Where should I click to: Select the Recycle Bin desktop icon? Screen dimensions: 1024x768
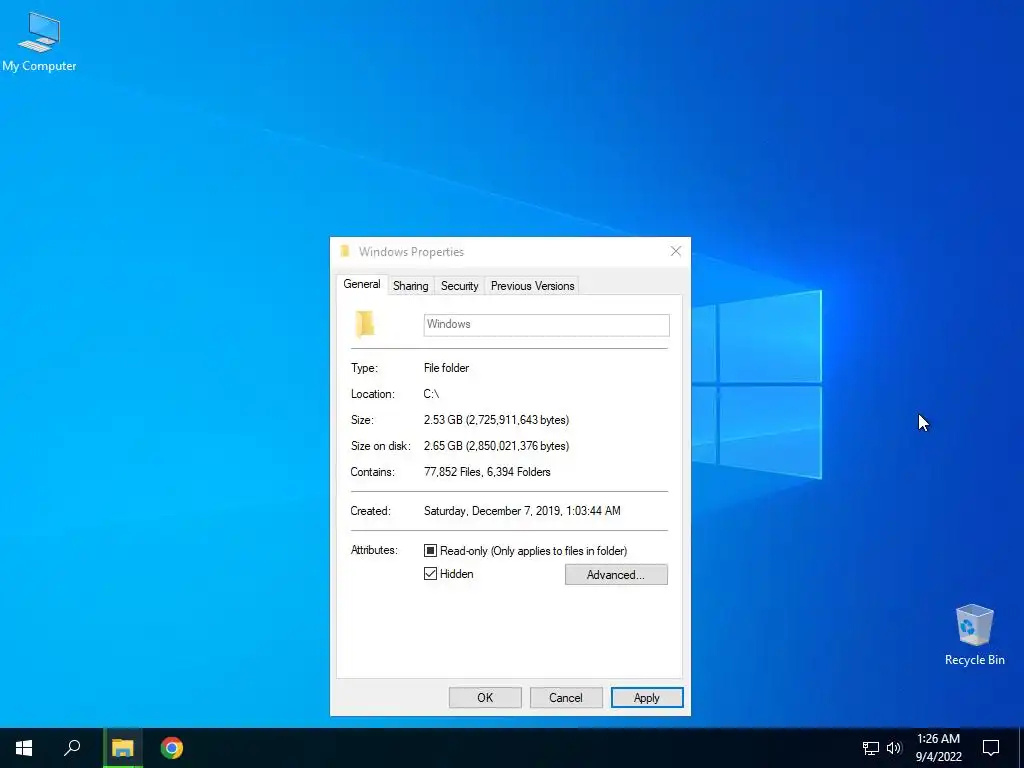974,635
